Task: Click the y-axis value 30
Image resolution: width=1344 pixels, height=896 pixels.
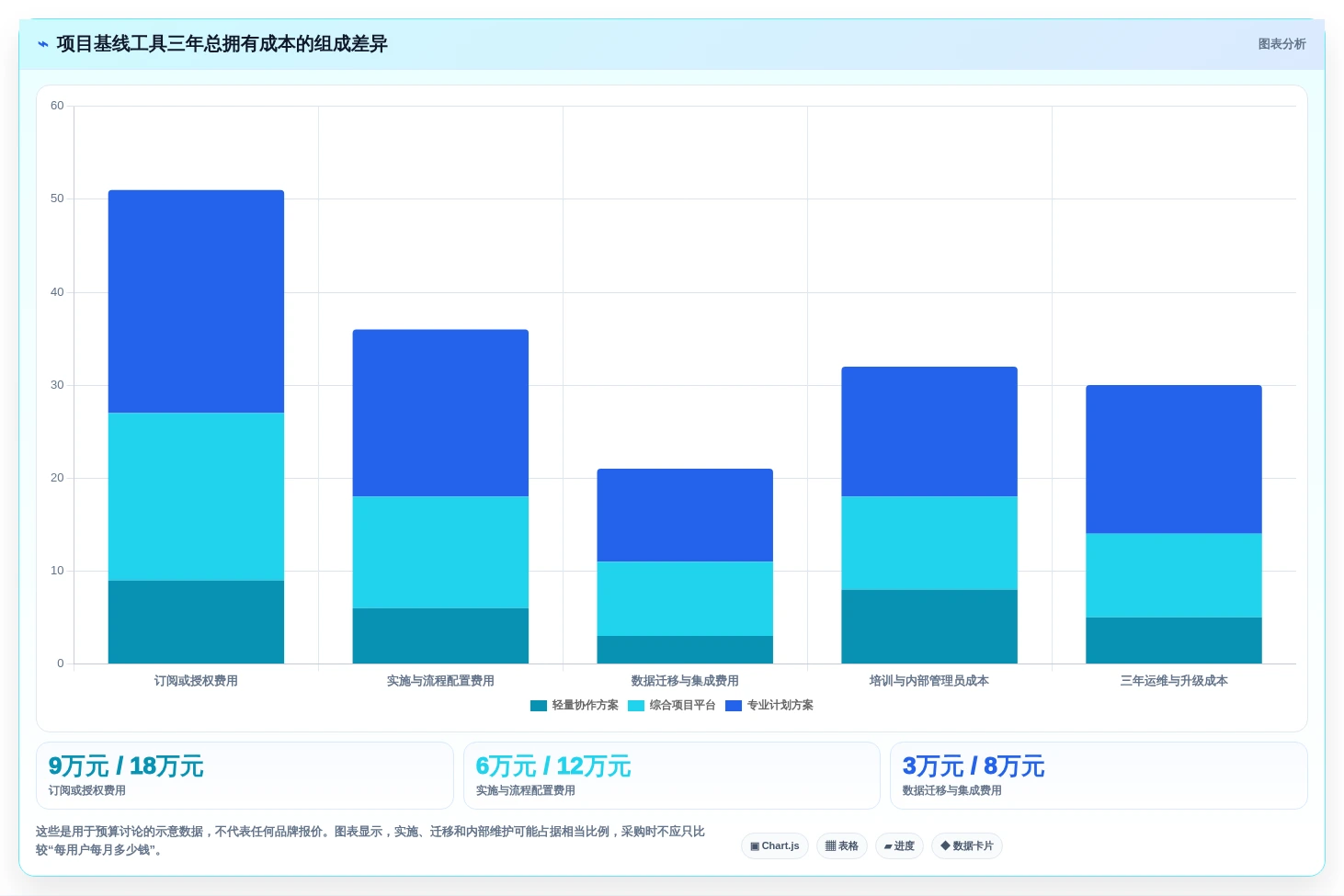Action: click(x=57, y=385)
